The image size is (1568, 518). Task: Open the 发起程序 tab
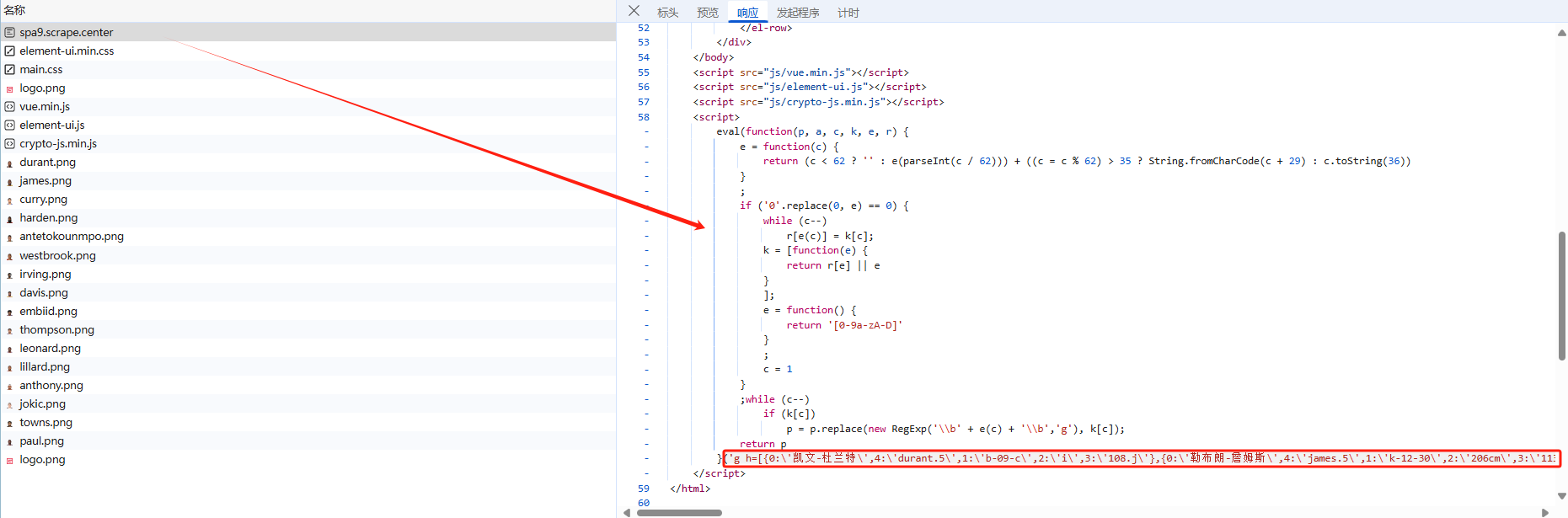798,13
